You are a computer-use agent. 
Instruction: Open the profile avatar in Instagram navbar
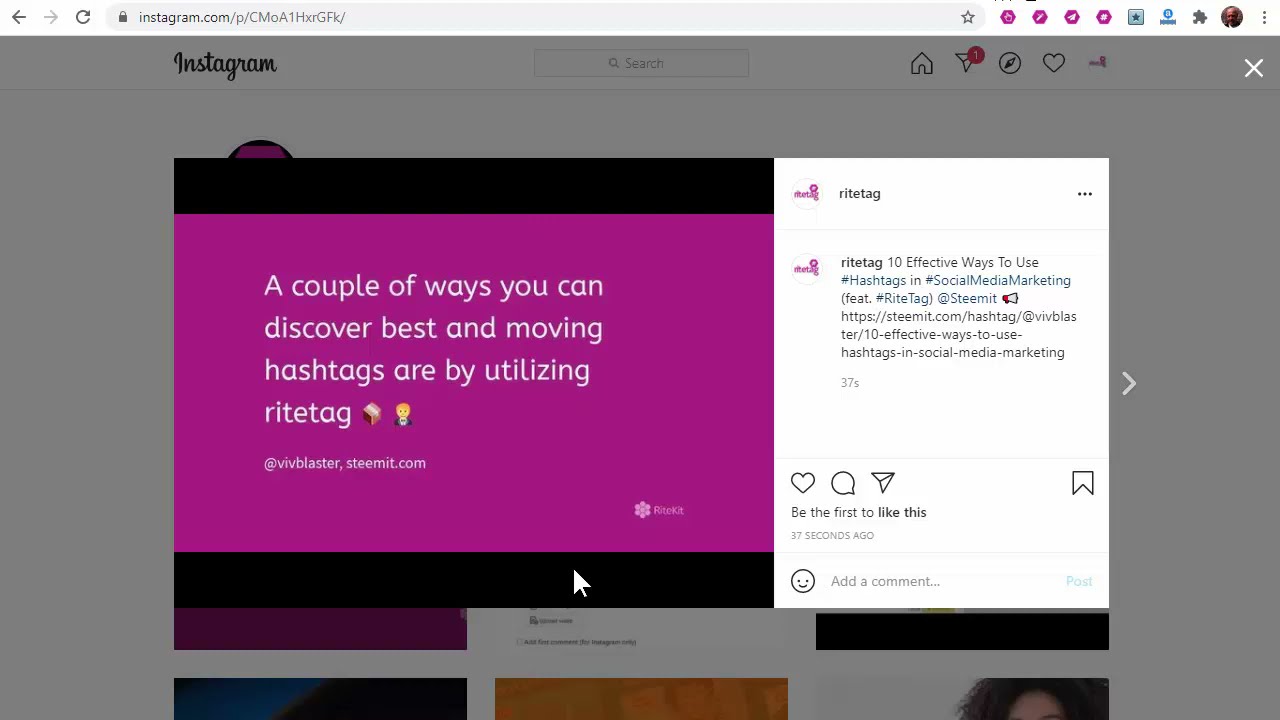tap(1098, 63)
